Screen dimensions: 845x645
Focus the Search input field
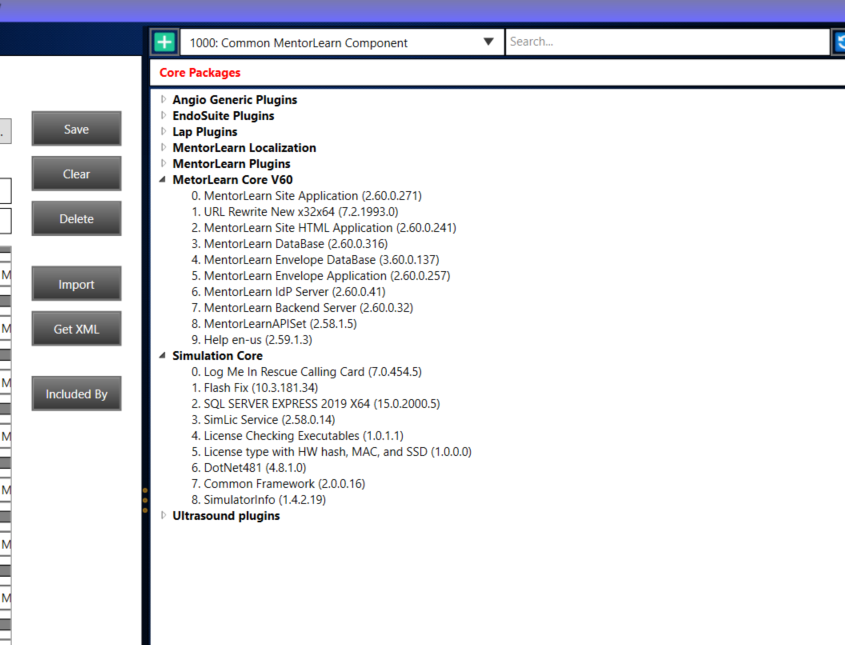[x=667, y=42]
